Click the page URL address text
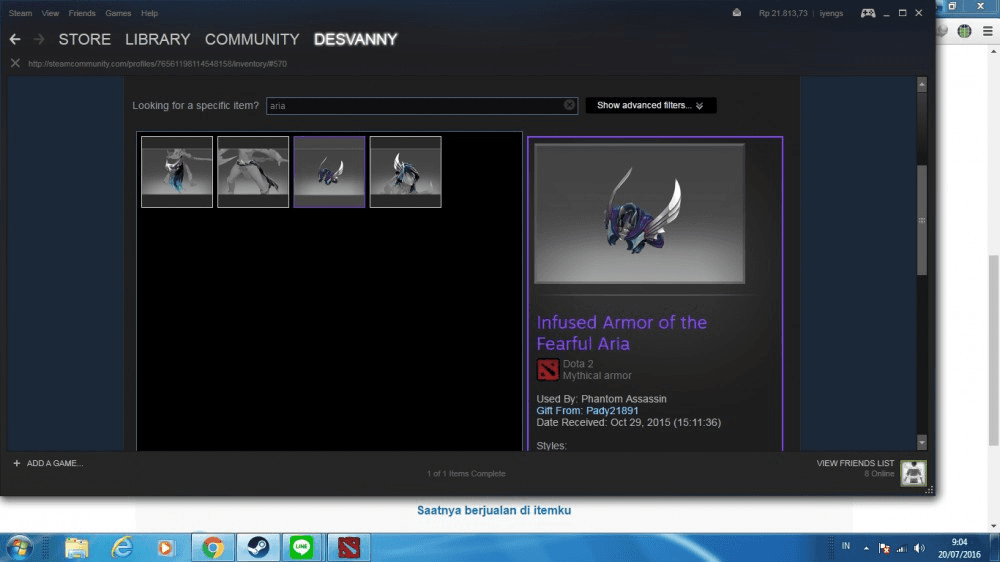Viewport: 1000px width, 562px height. point(158,64)
